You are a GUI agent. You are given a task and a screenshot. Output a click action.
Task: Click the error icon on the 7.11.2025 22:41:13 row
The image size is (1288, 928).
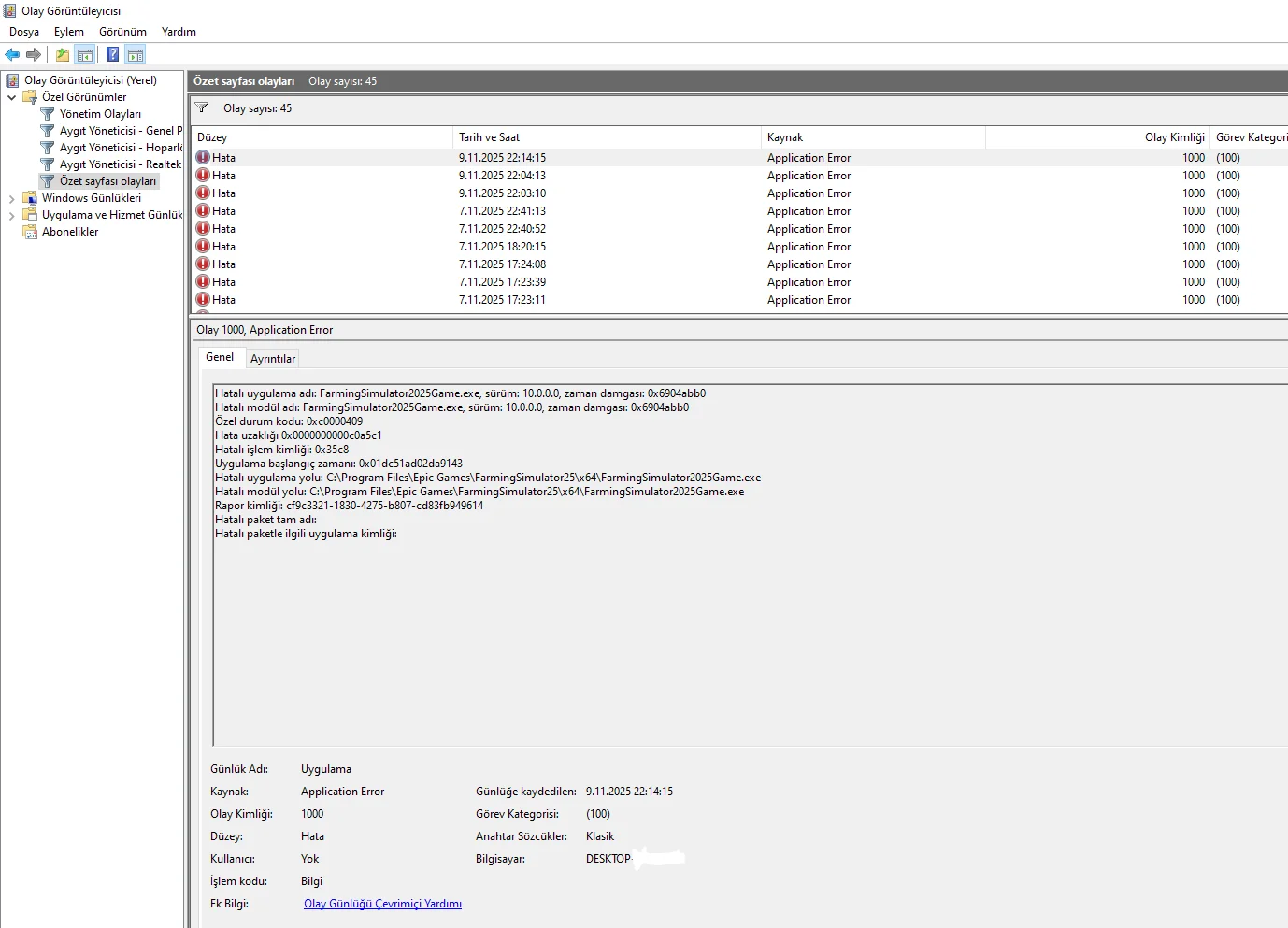[x=203, y=210]
